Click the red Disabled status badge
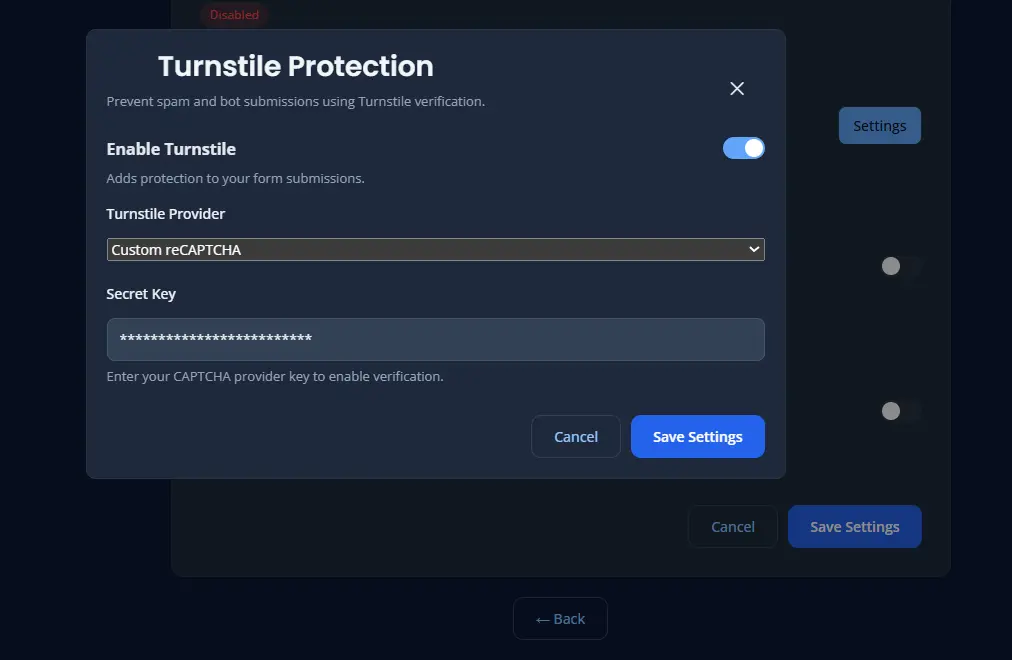Viewport: 1012px width, 660px height. tap(233, 15)
